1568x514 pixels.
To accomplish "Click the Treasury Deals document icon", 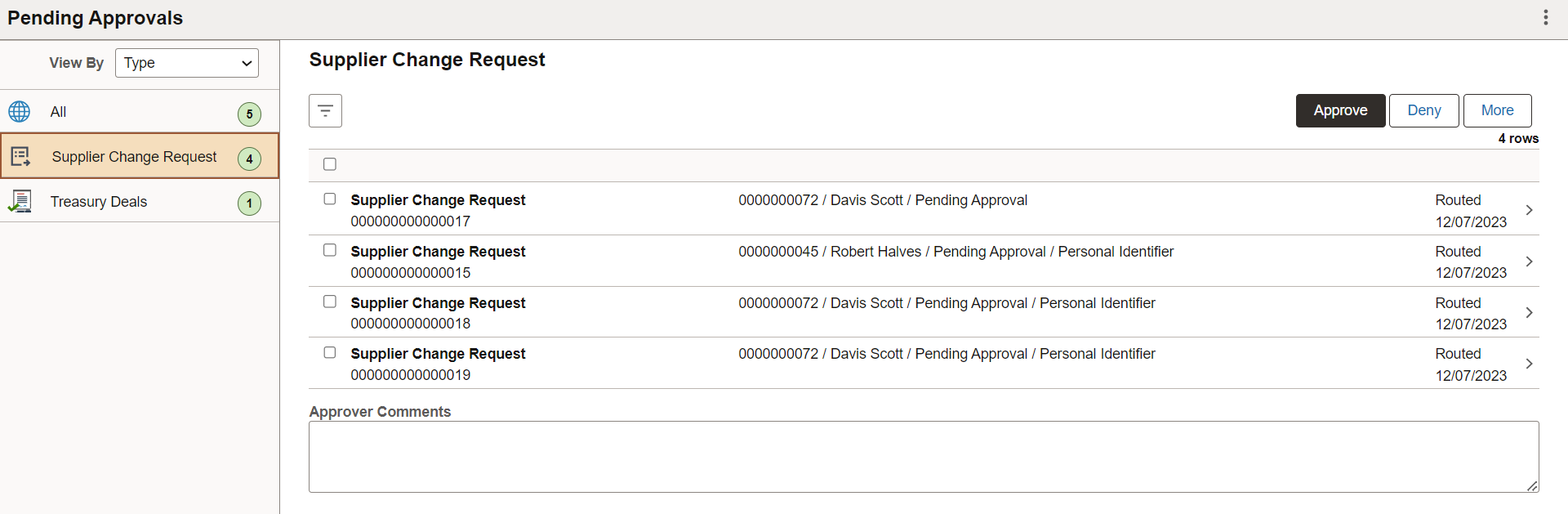I will [21, 200].
